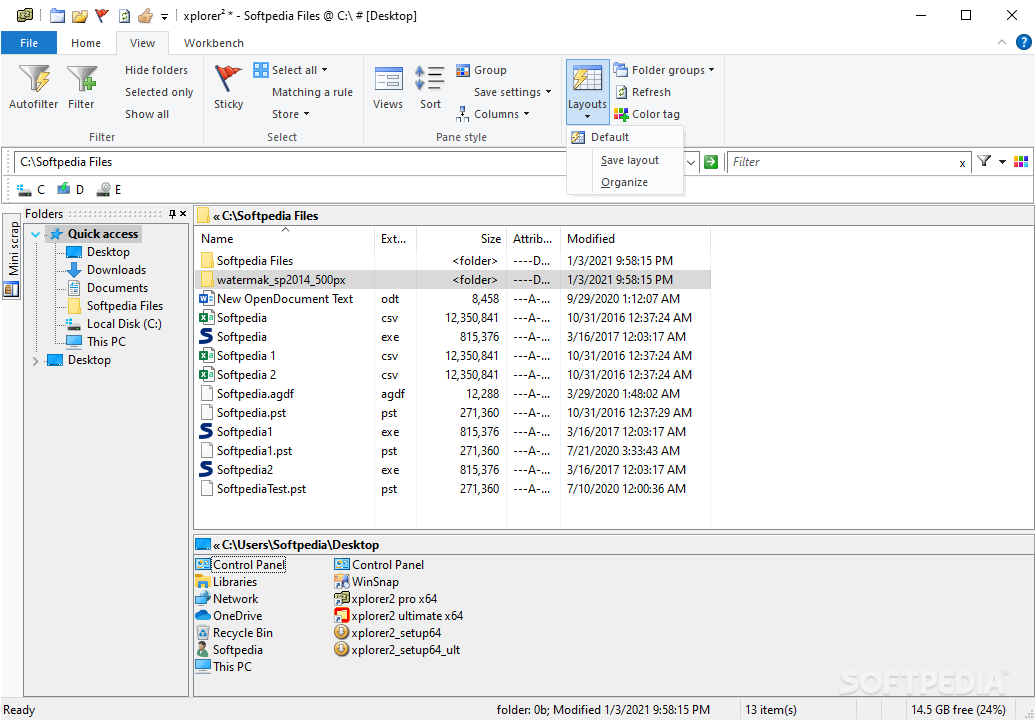Viewport: 1036px width, 721px height.
Task: Click the open folder icon in title bar
Action: coord(79,15)
